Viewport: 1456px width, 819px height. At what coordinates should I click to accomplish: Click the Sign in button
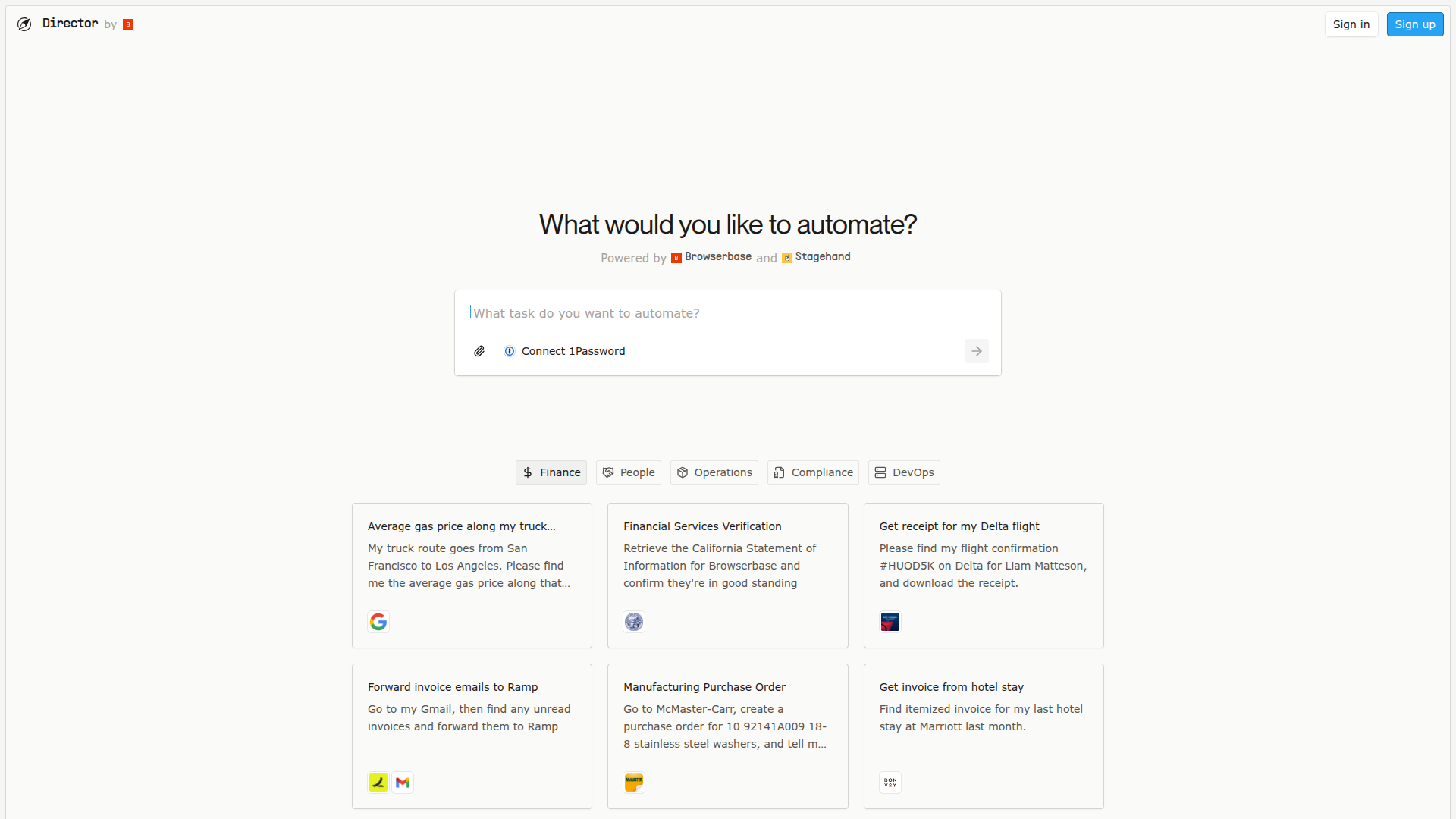tap(1351, 24)
